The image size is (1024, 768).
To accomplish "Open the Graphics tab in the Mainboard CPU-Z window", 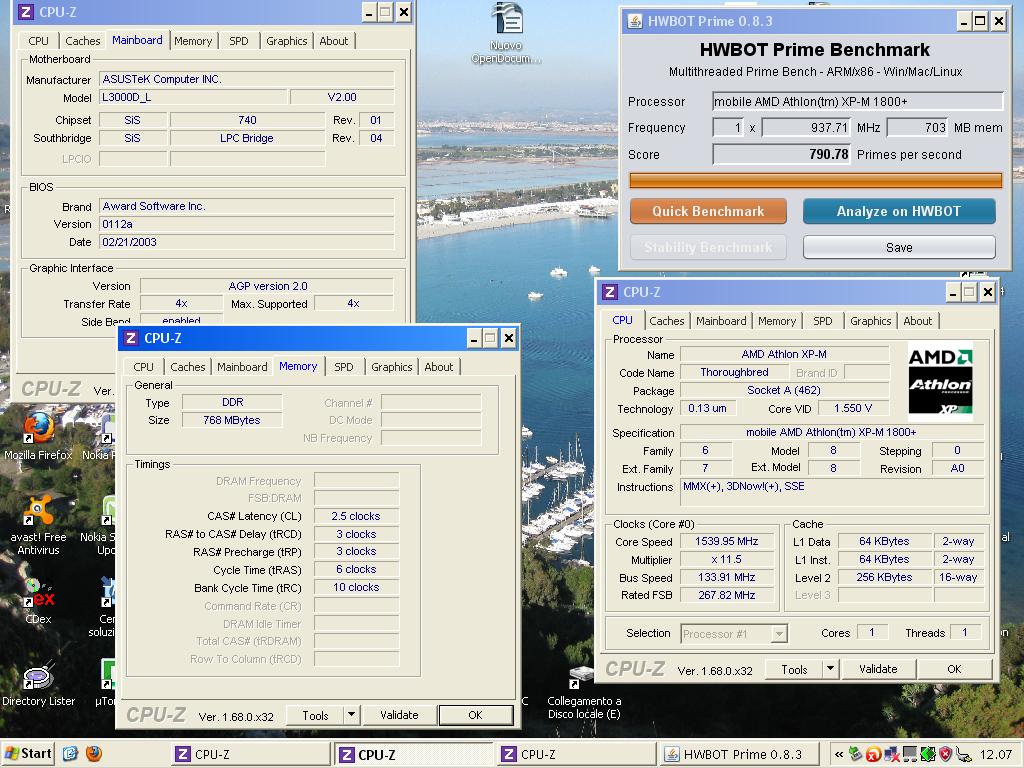I will (286, 40).
